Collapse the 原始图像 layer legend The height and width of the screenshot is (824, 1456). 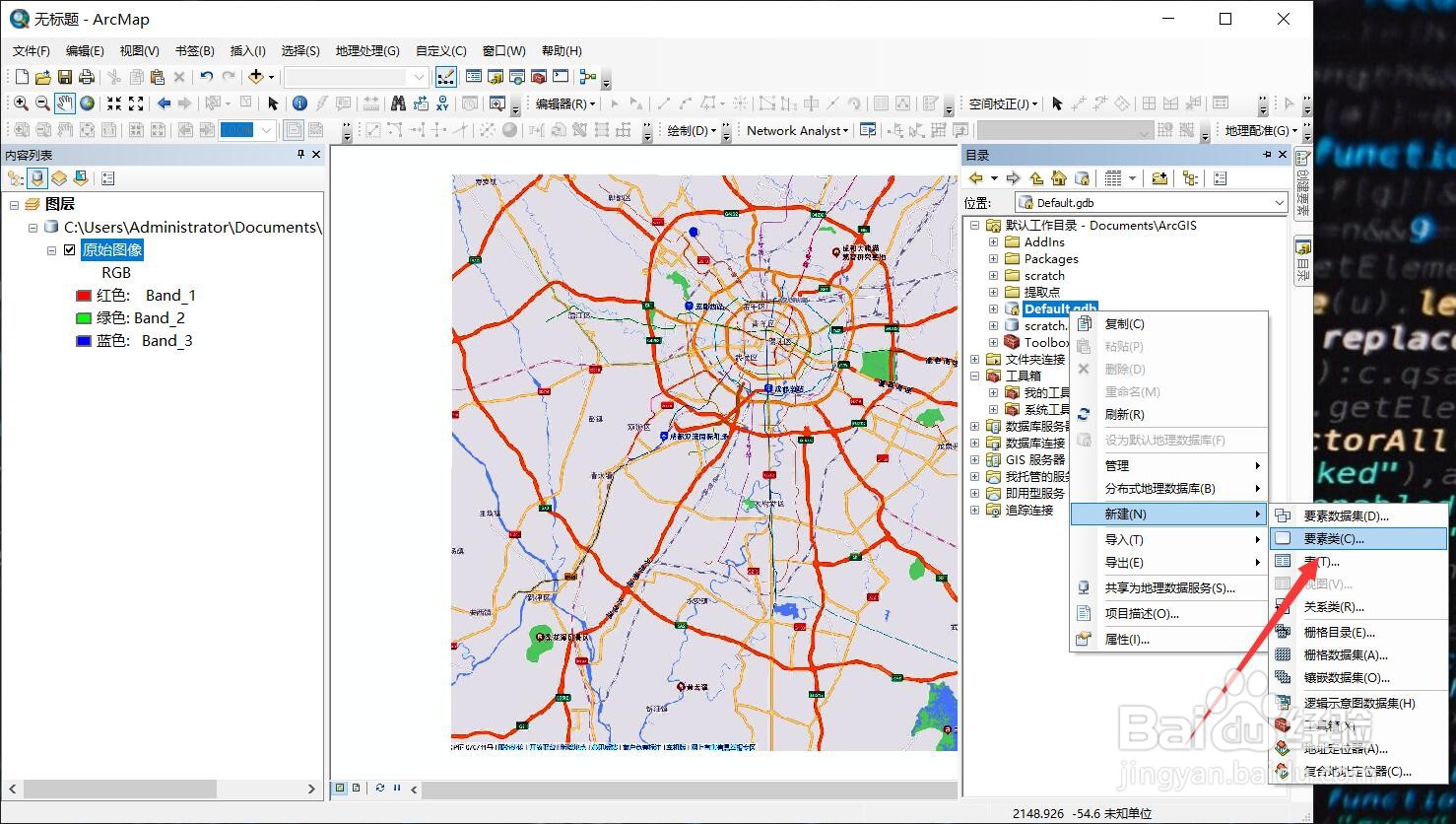pos(52,250)
